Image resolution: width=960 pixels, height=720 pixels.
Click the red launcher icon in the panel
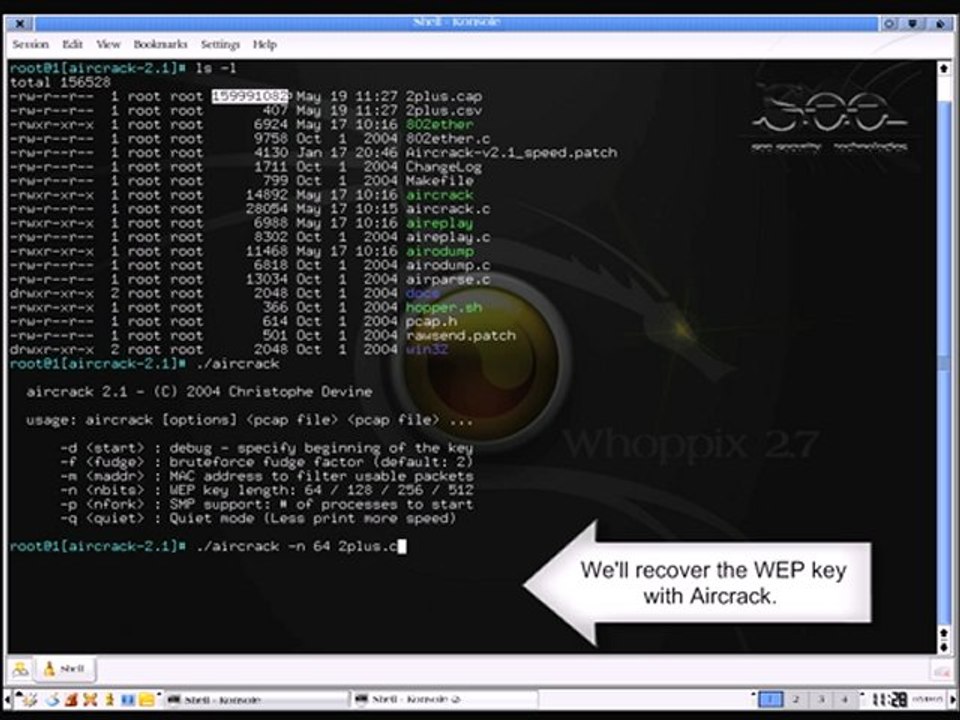(x=71, y=699)
